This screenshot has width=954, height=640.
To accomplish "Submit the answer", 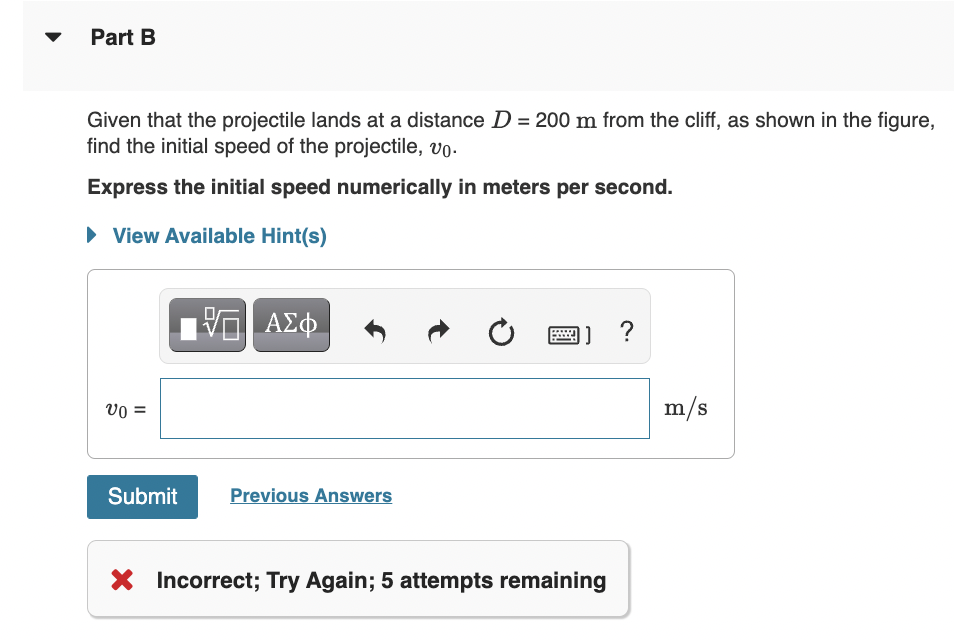I will click(x=142, y=496).
